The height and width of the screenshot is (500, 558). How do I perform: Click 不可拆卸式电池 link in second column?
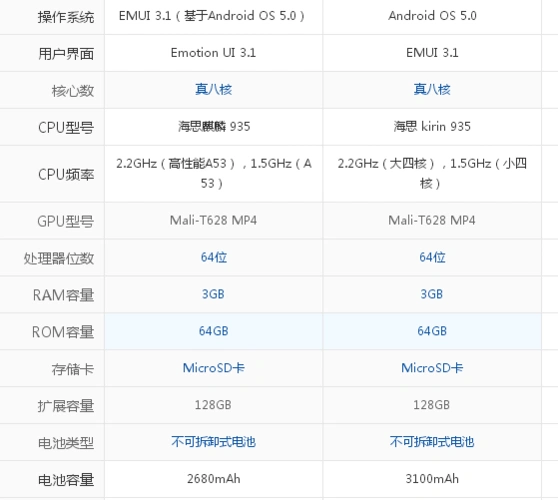432,442
